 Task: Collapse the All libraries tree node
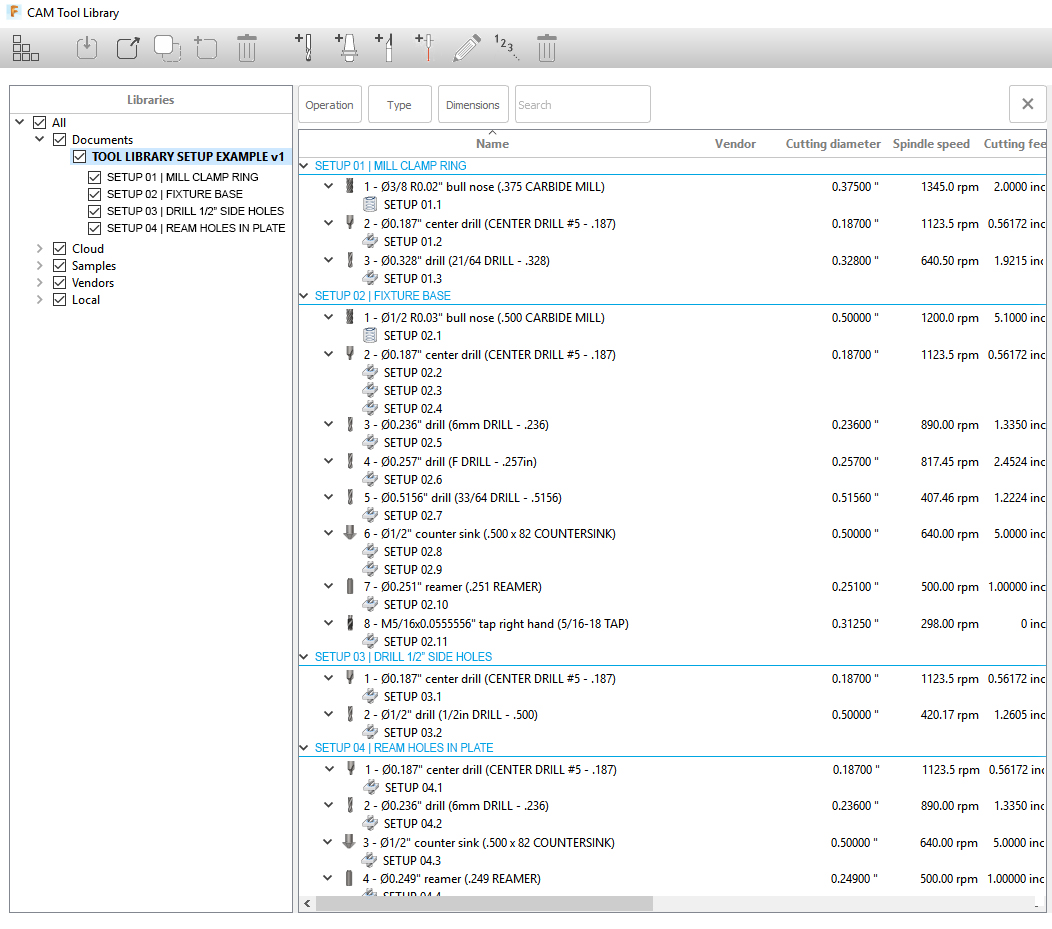coord(19,121)
